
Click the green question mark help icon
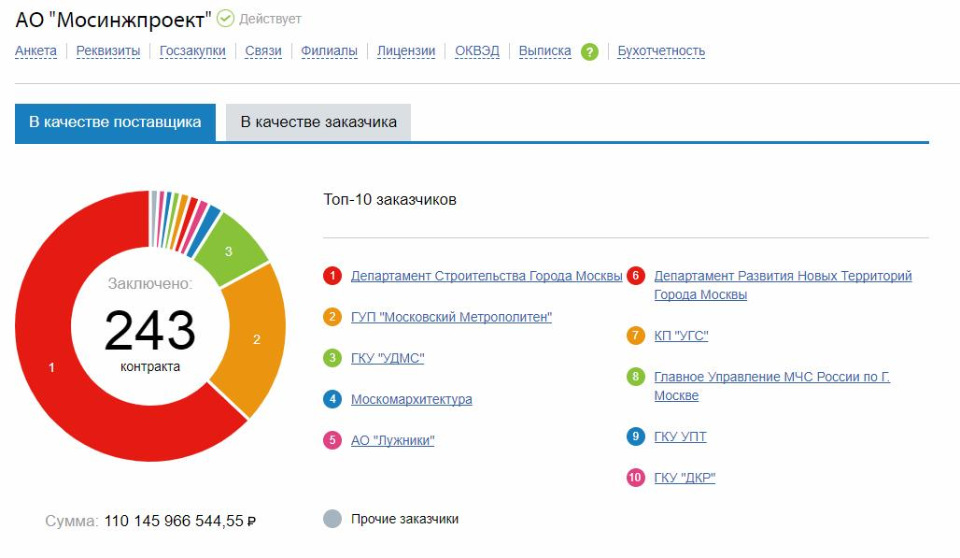tap(589, 52)
